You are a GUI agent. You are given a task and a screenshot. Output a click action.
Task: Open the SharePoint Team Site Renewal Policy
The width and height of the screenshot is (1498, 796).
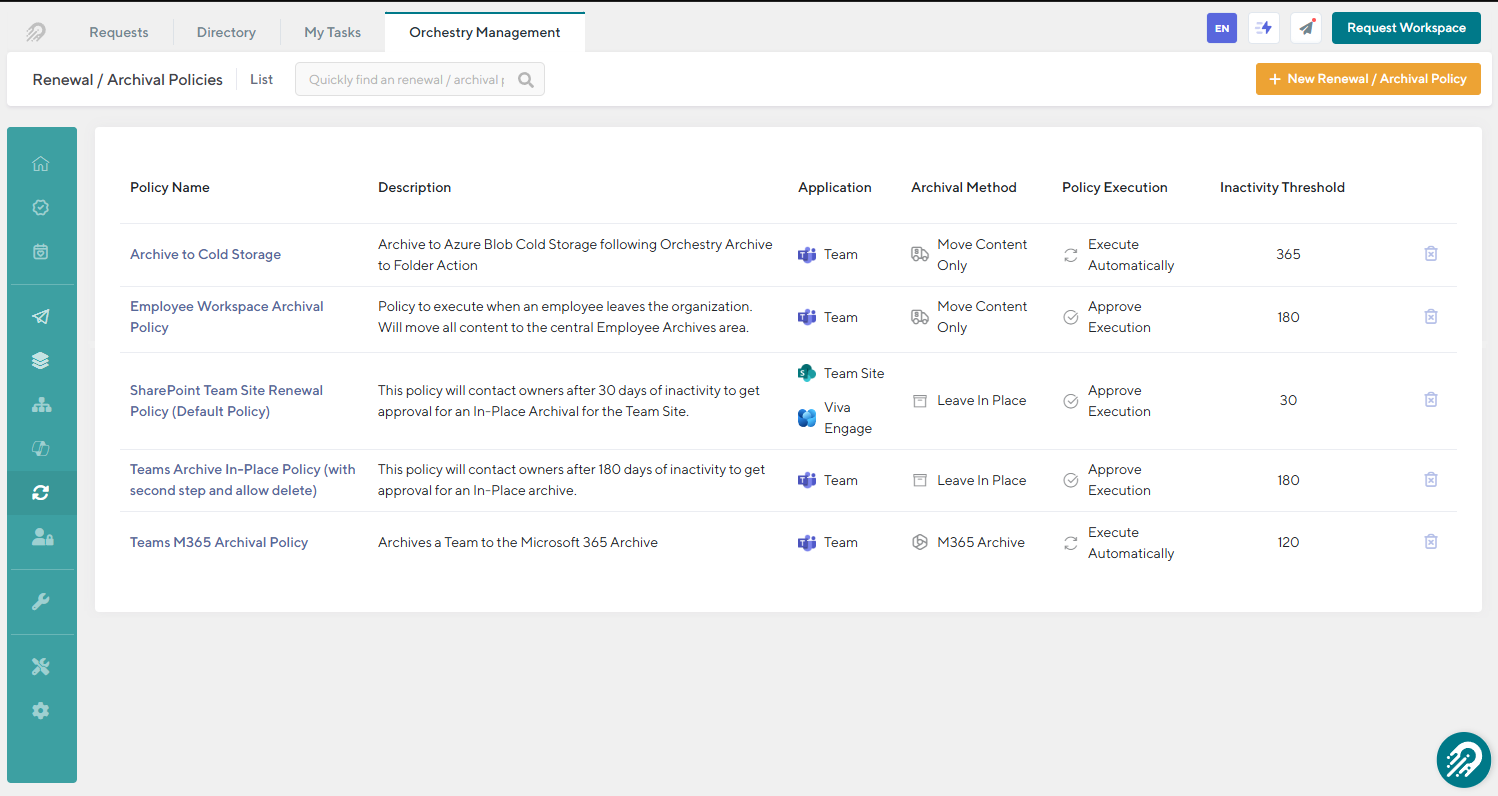point(226,401)
